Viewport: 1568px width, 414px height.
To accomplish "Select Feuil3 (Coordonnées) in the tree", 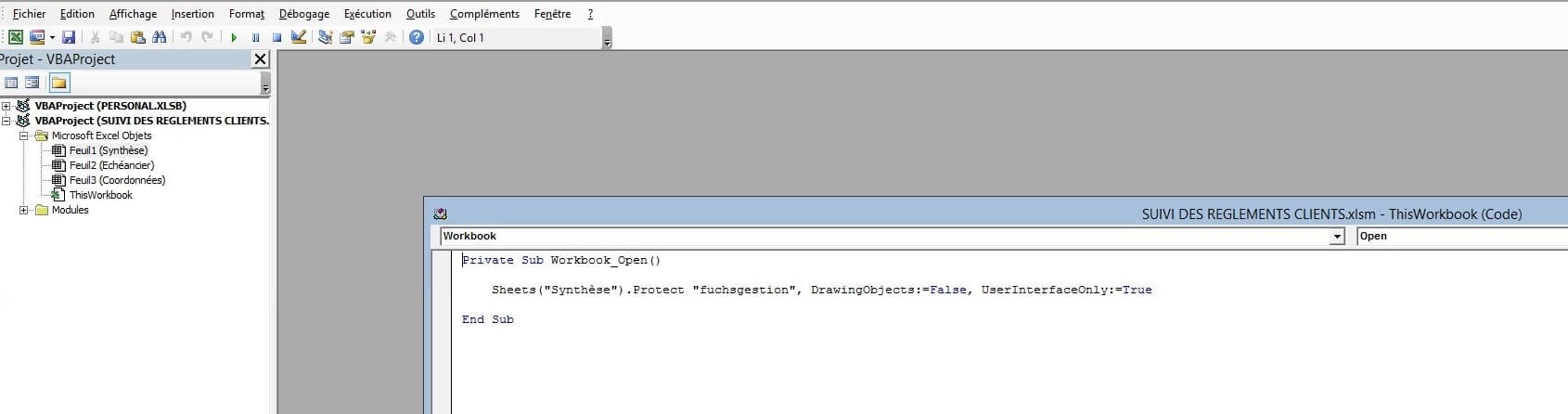I will pos(117,180).
